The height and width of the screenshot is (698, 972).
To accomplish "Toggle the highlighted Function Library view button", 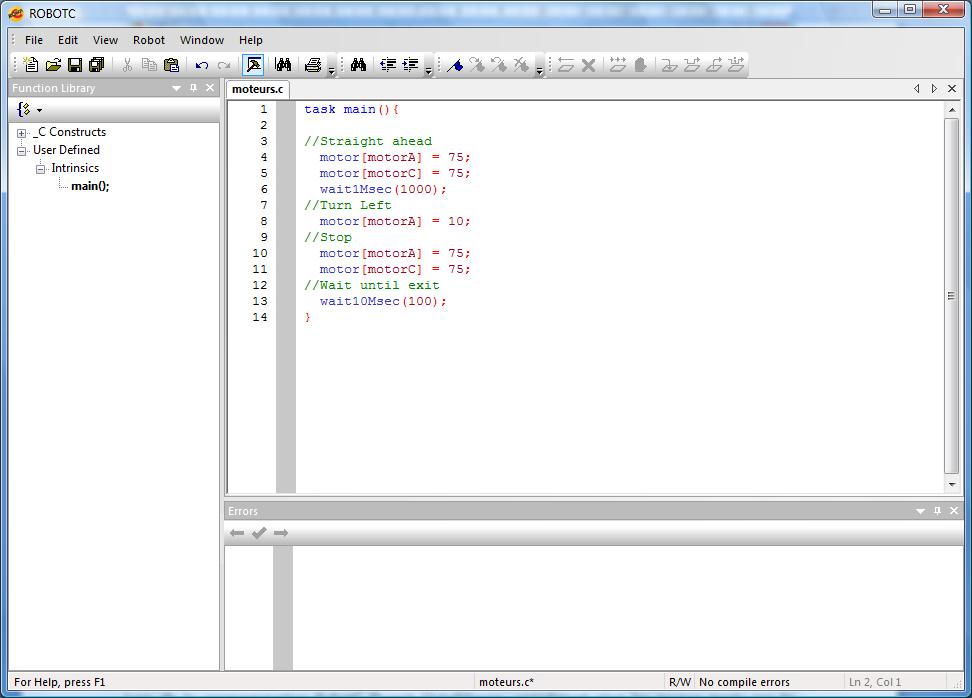I will pos(253,65).
